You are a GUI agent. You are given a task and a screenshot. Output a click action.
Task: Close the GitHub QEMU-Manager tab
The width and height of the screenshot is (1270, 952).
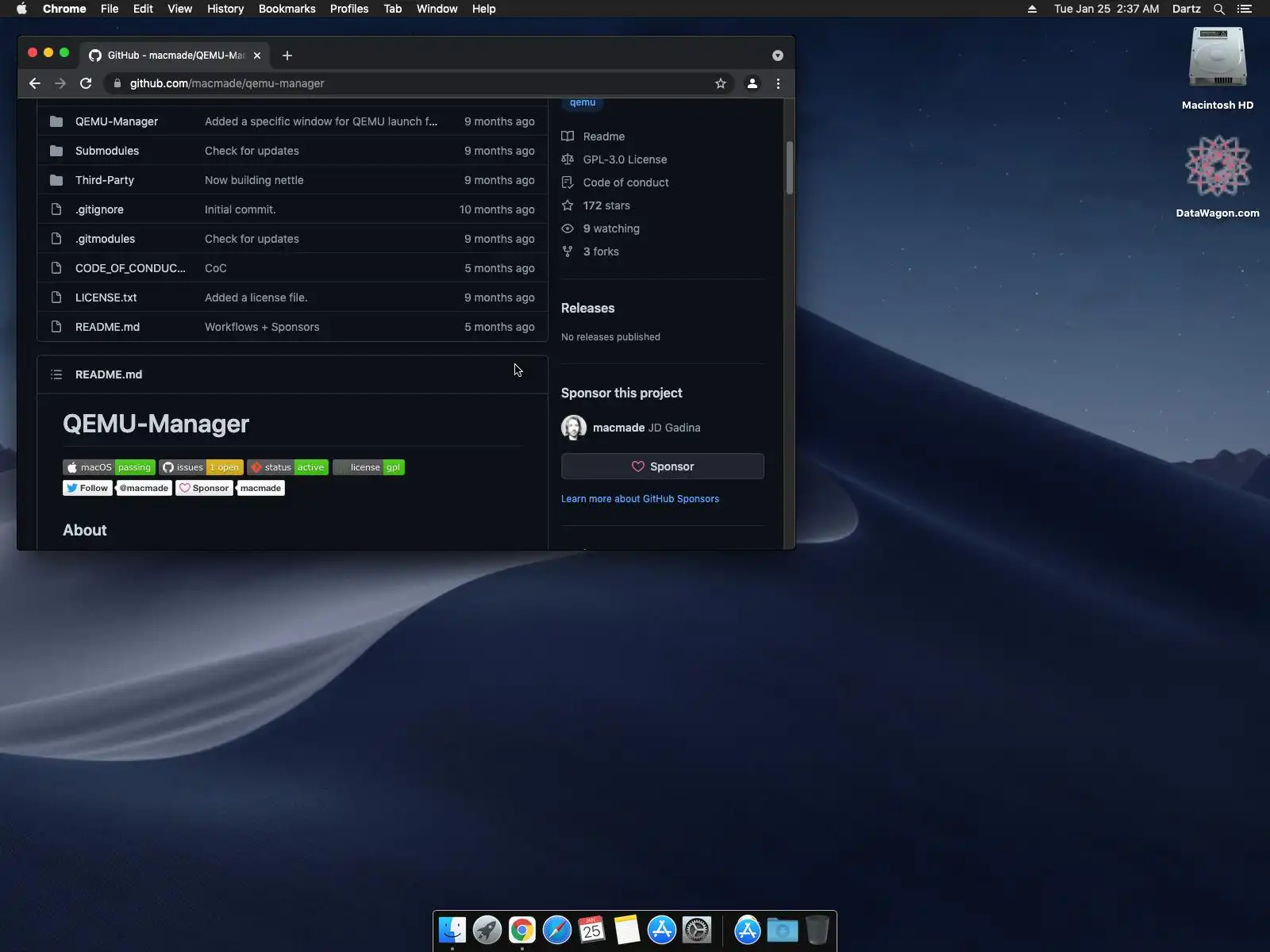pos(257,56)
